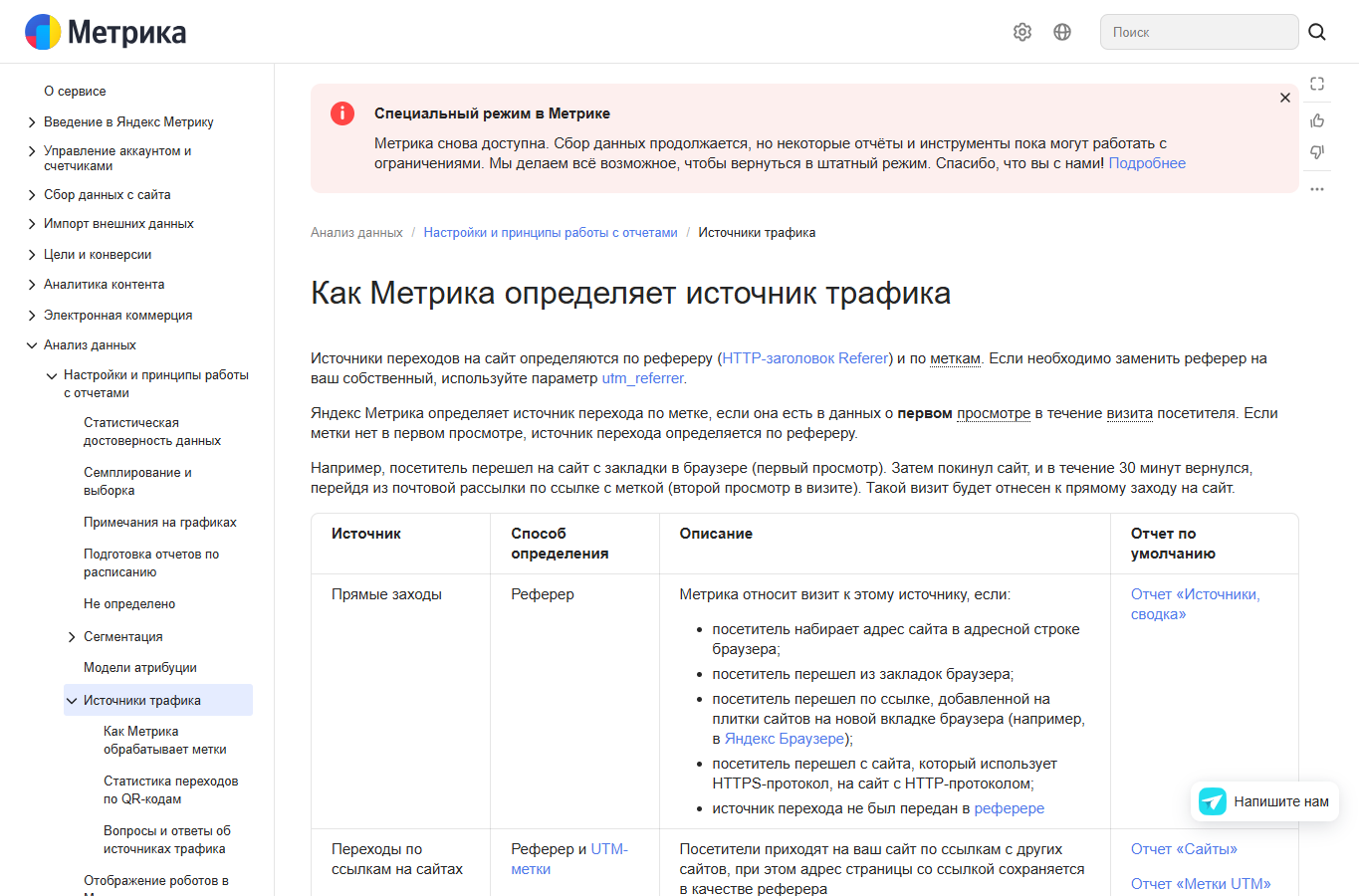
Task: Expand Введение в Яндекс Метрику section
Action: pos(32,122)
